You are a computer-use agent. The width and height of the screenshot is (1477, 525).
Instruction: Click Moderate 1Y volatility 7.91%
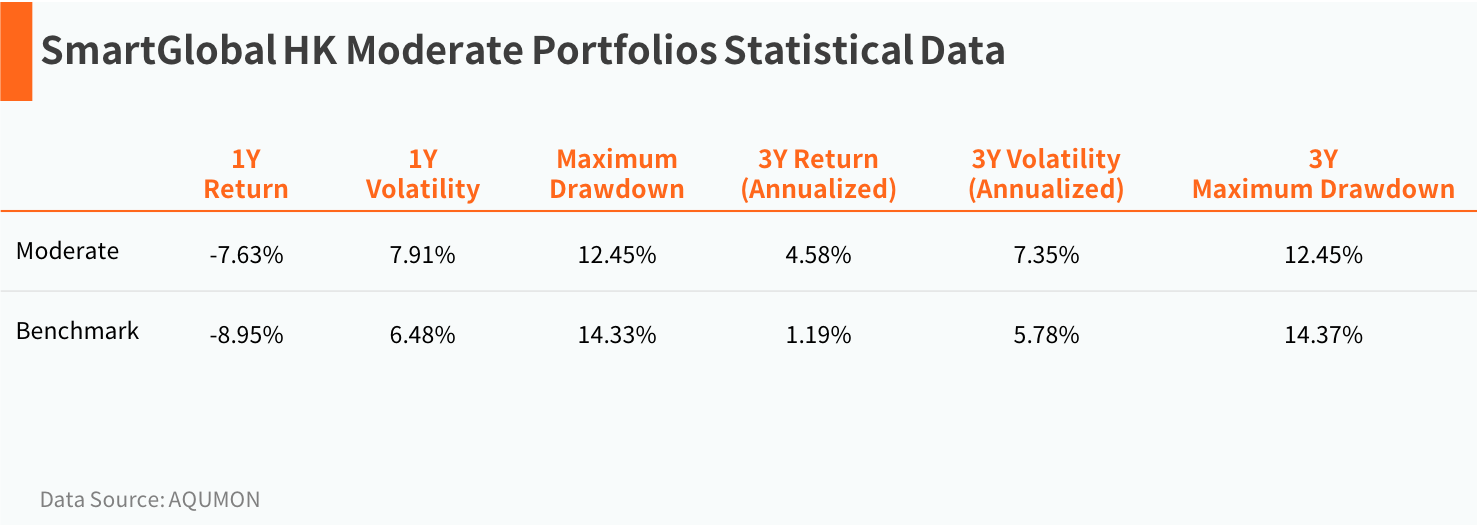(423, 255)
